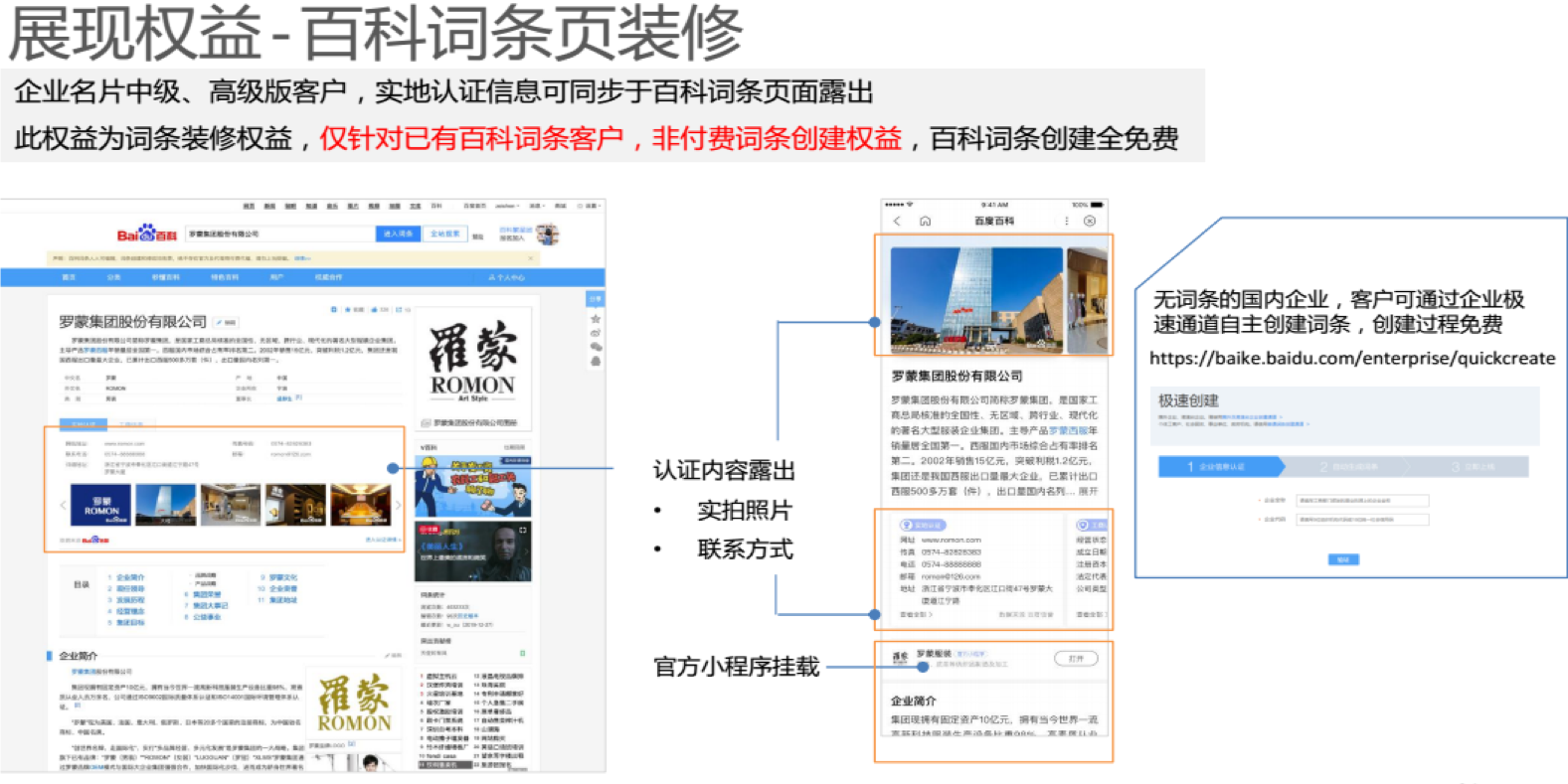
Task: Tap the three-dot menu icon in the mobile header
Action: [1066, 221]
